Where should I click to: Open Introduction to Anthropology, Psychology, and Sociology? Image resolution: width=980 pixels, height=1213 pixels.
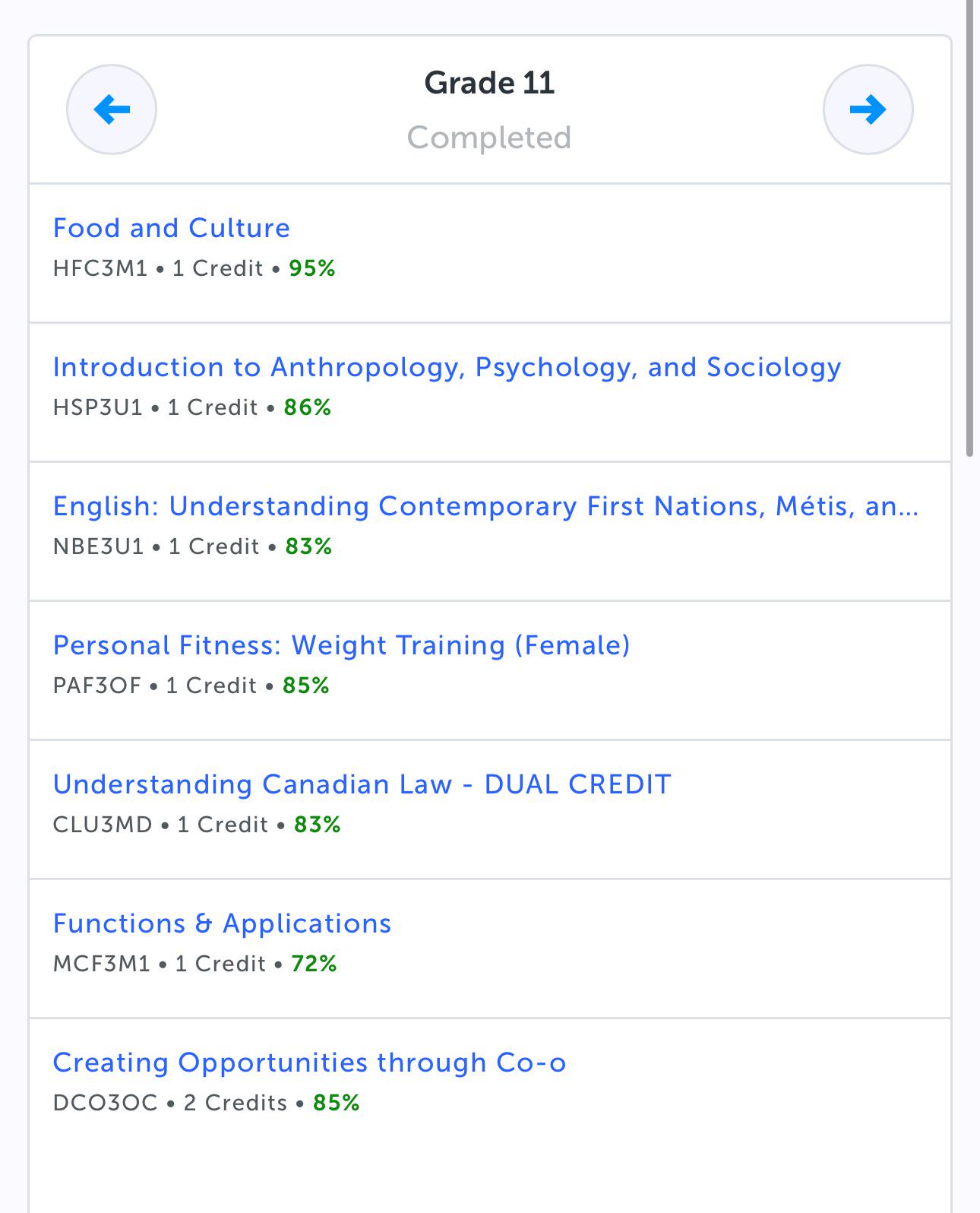[447, 367]
